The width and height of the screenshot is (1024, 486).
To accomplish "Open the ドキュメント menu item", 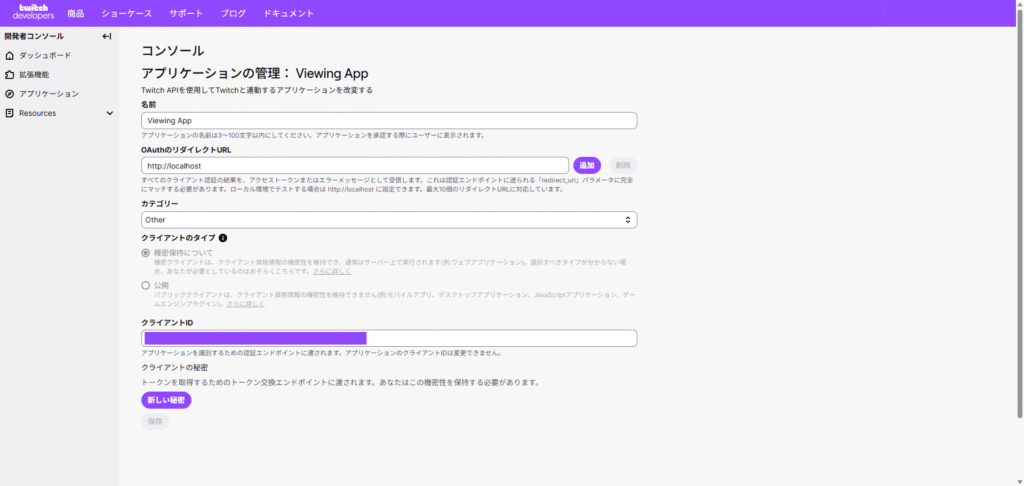I will tap(289, 13).
